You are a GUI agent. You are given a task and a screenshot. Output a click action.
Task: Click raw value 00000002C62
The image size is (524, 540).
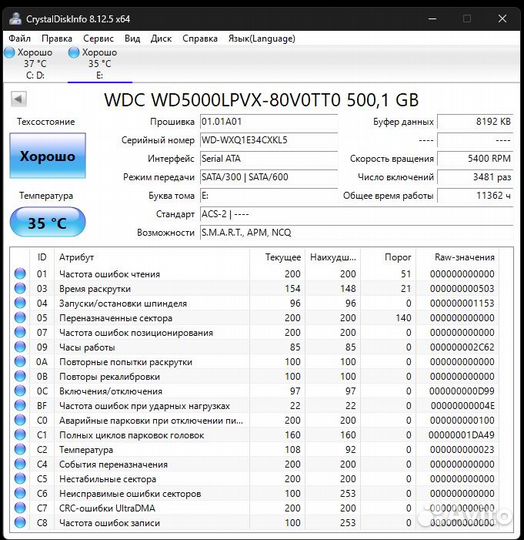tap(462, 347)
